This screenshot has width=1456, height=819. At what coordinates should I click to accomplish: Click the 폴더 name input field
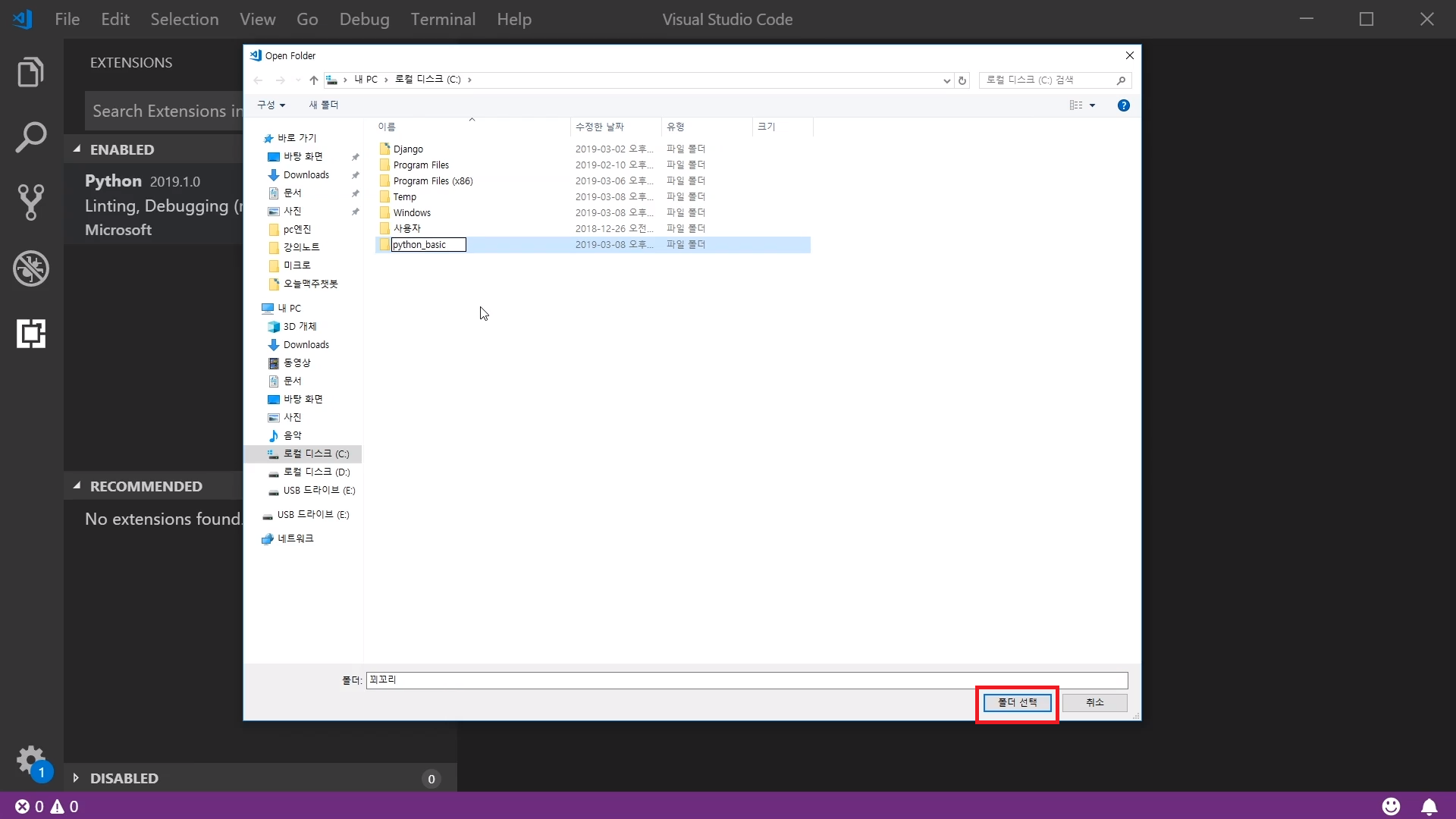(747, 680)
